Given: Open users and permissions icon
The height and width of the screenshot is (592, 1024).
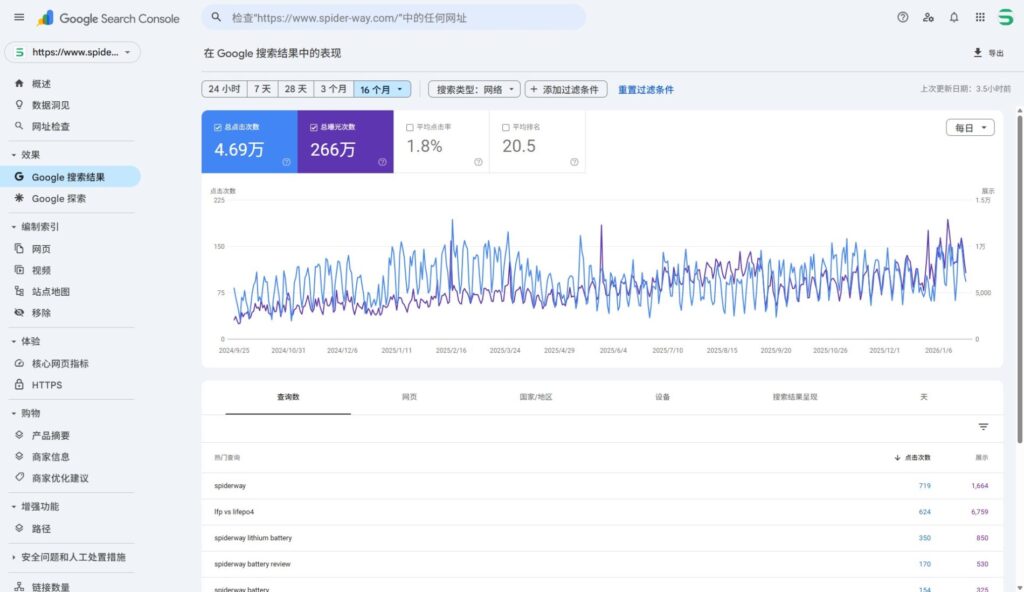Looking at the screenshot, I should coord(929,17).
